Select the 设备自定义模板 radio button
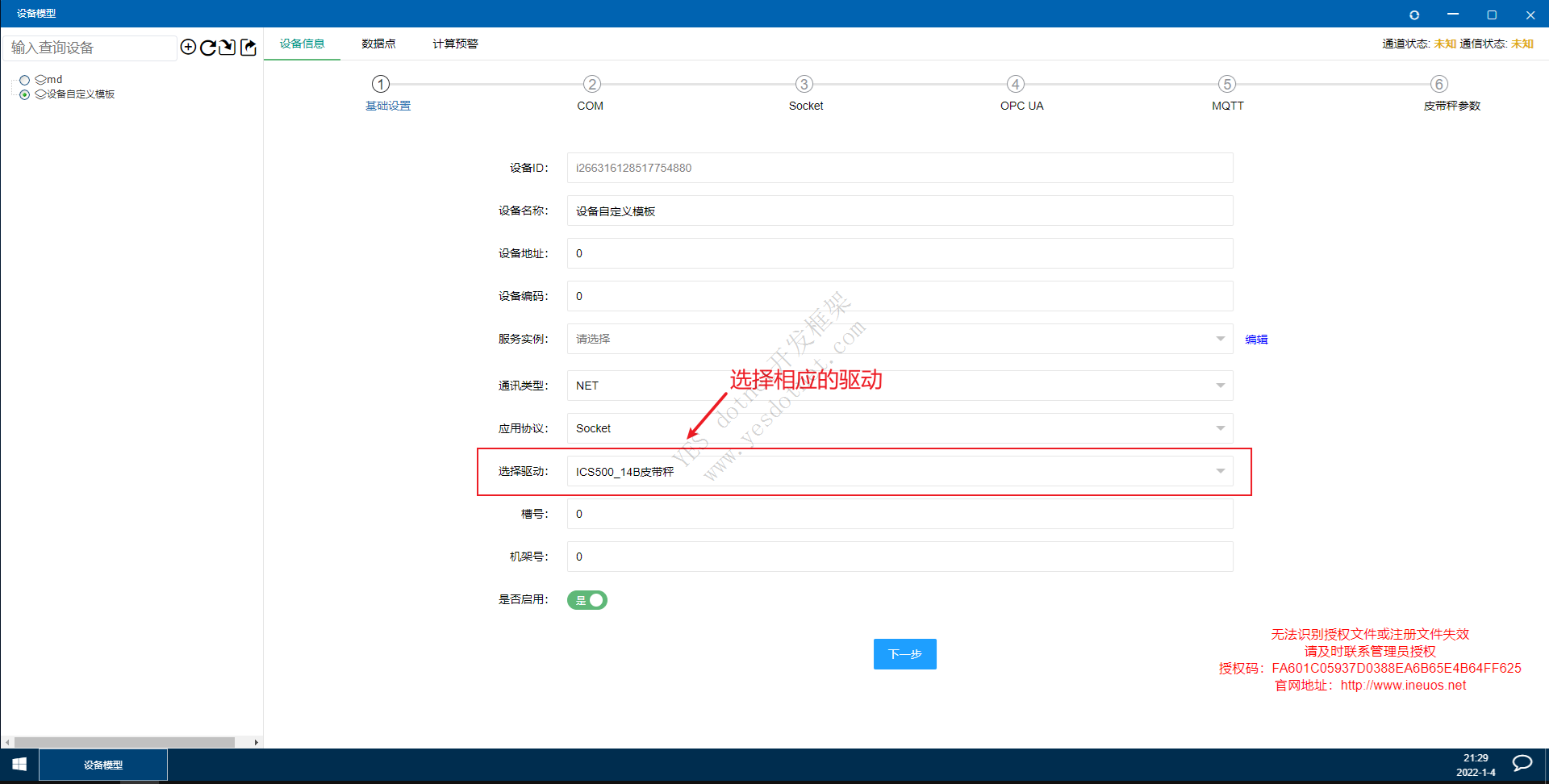Screen dimensions: 1549x784 click(x=25, y=94)
